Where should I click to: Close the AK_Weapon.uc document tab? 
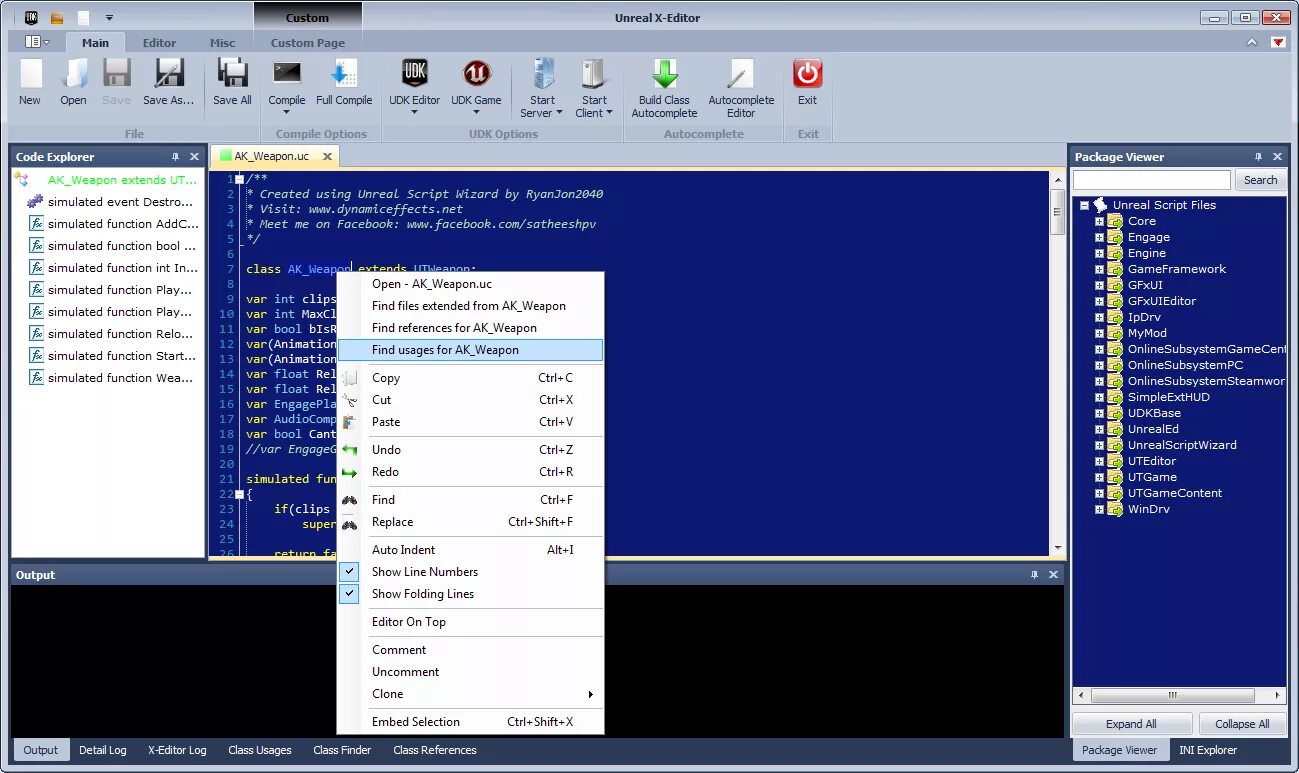click(327, 157)
